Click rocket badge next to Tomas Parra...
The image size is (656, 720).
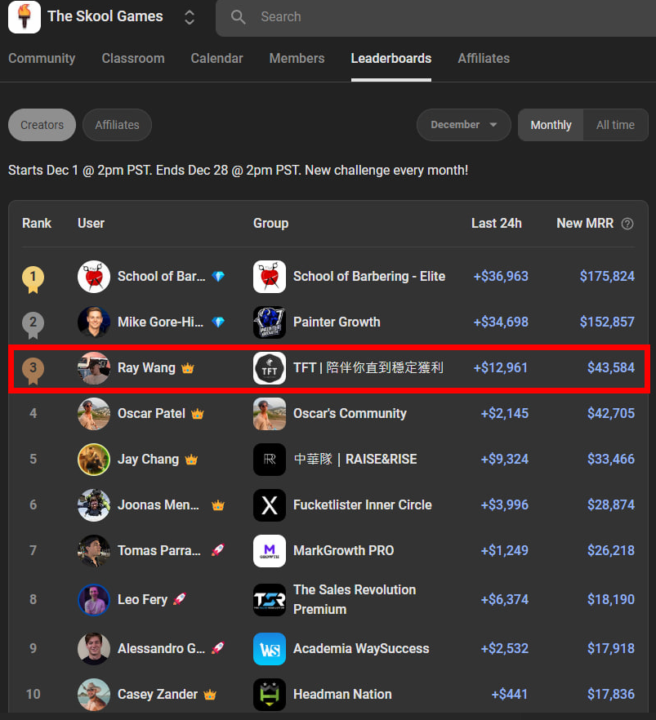[x=218, y=550]
